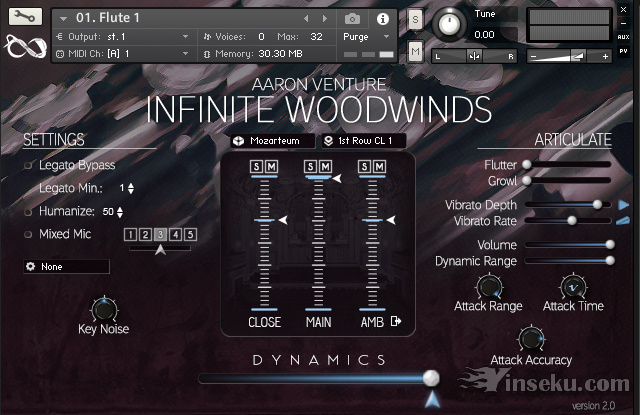This screenshot has height=415, width=640.
Task: Enable the Legato Bypass option
Action: pyautogui.click(x=28, y=165)
